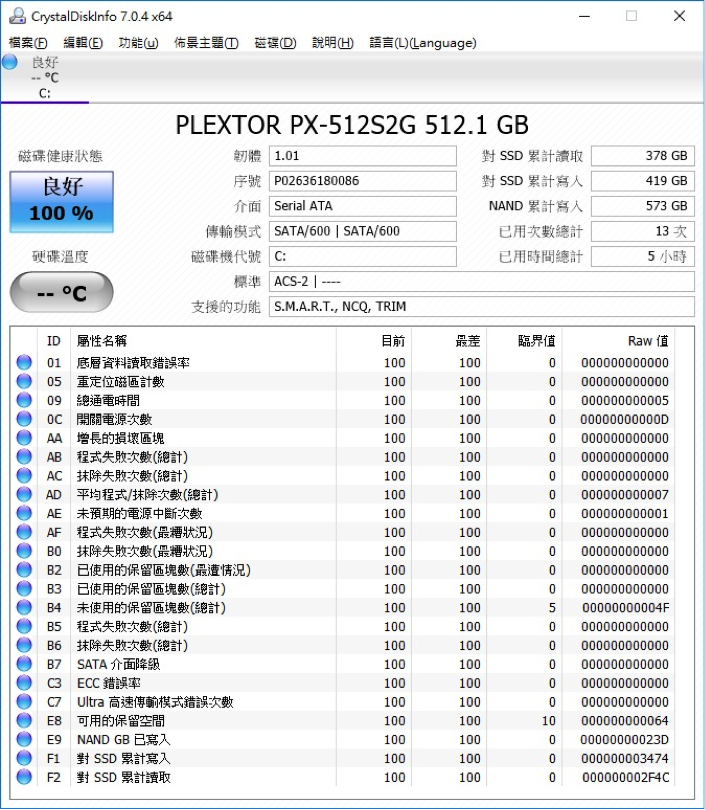The width and height of the screenshot is (705, 810).
Task: Click the 對 SSD 累計寫入 value 419 GB
Action: [643, 181]
